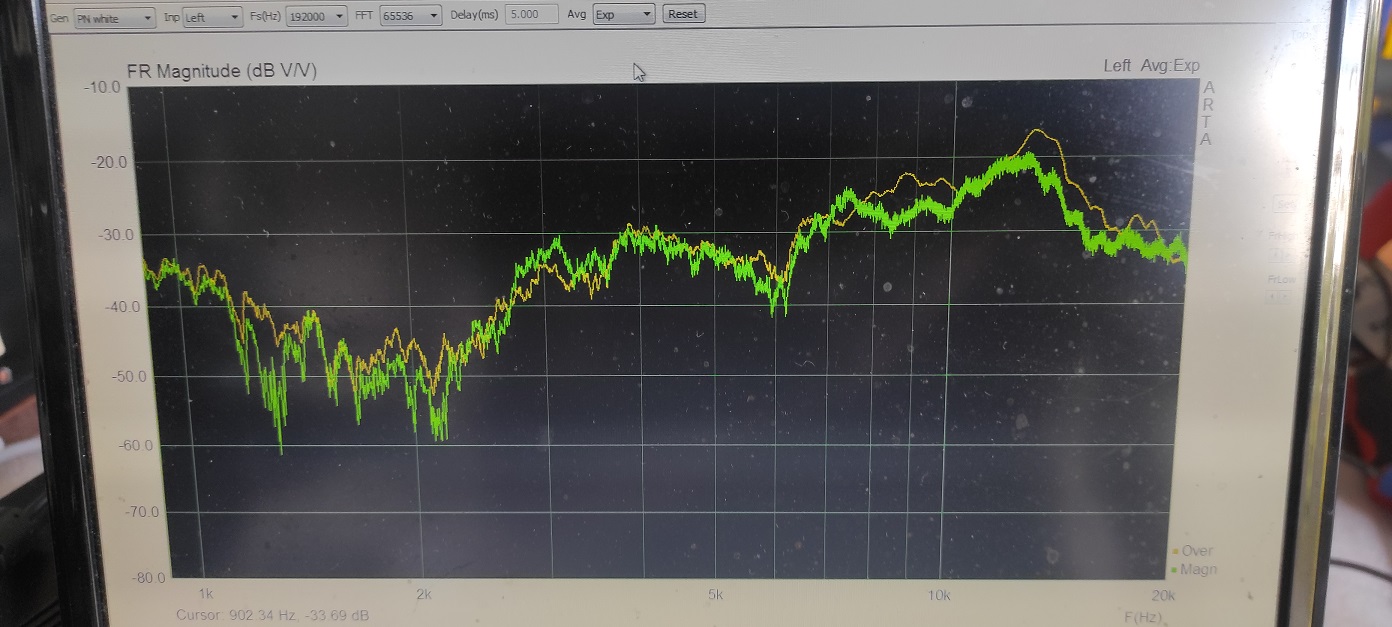
Task: Click the left arrow under FrHigh
Action: (x=1275, y=254)
